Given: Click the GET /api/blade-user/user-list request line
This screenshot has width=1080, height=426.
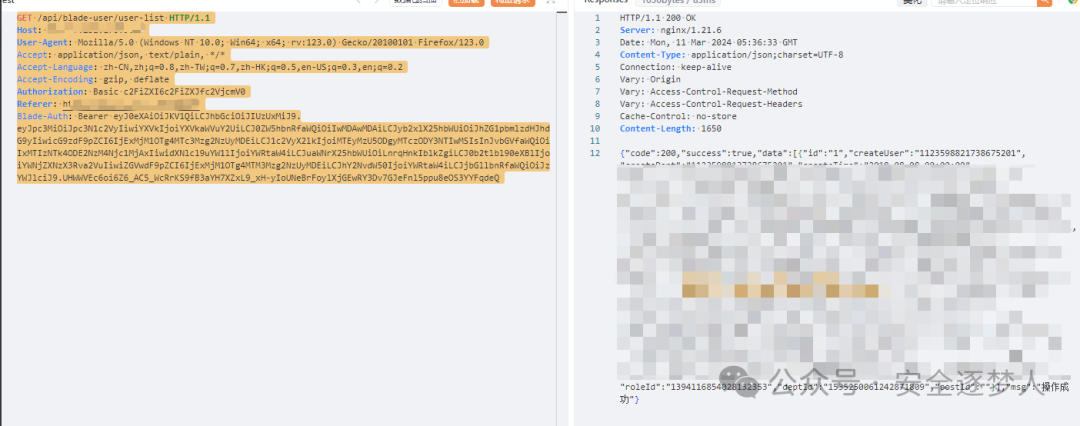Looking at the screenshot, I should click(x=113, y=17).
